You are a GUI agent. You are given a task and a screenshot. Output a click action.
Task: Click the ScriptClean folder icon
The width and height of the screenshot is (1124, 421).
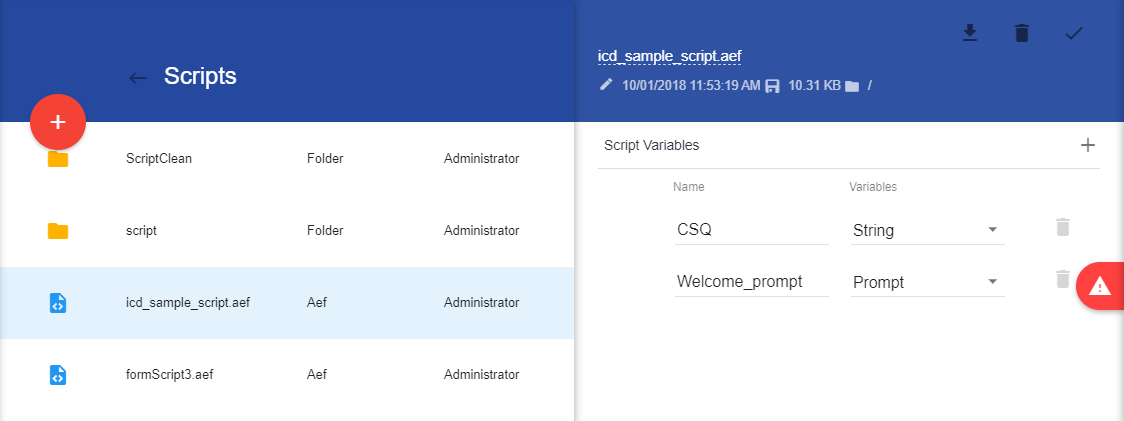58,159
